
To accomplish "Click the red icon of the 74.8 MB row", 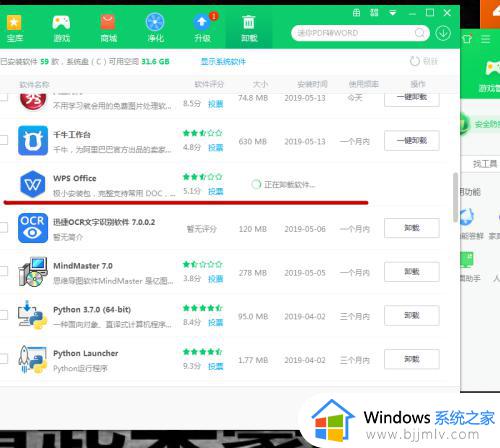I will click(x=33, y=101).
